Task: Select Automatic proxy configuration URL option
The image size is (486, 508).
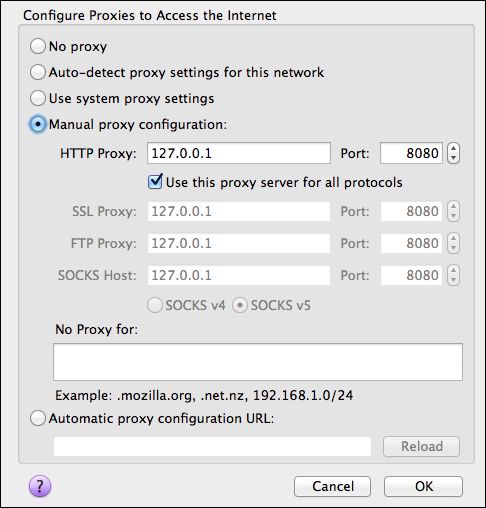Action: (x=37, y=418)
